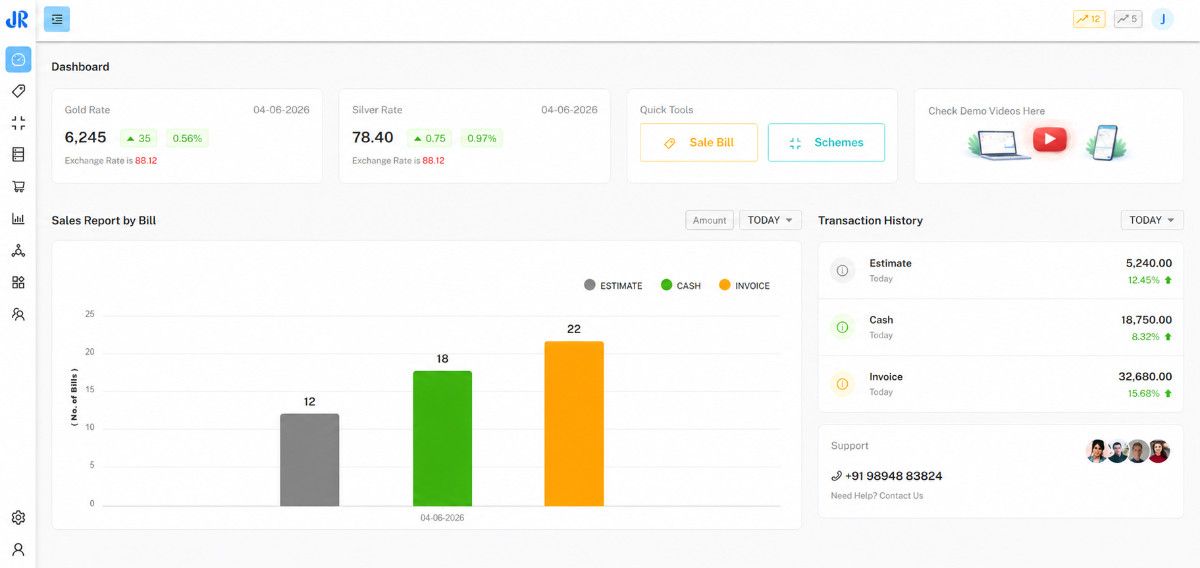Open the schemes arrows icon in sidebar
Image resolution: width=1200 pixels, height=568 pixels.
pyautogui.click(x=18, y=123)
